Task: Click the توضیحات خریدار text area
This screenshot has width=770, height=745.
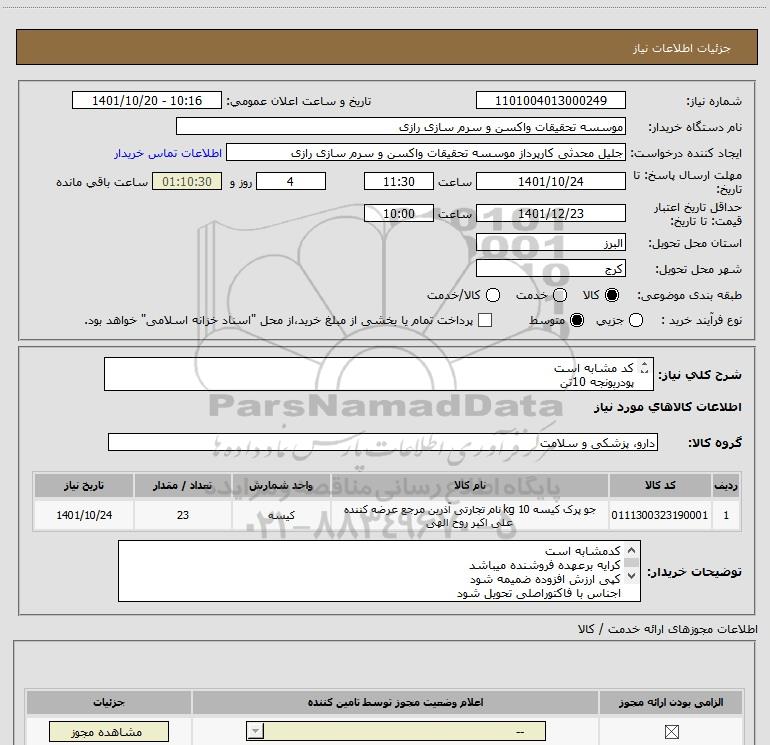Action: click(x=379, y=571)
